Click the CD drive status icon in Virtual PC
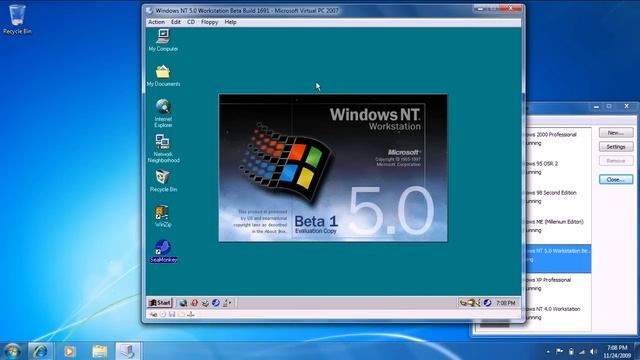 click(163, 314)
